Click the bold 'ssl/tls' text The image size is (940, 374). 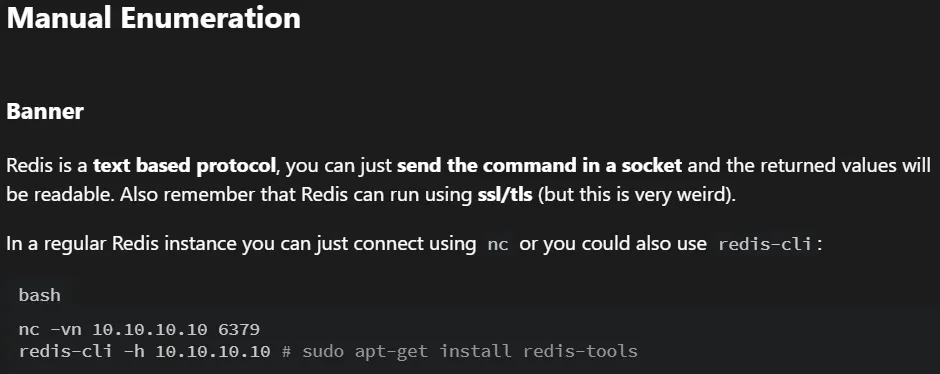coord(503,195)
